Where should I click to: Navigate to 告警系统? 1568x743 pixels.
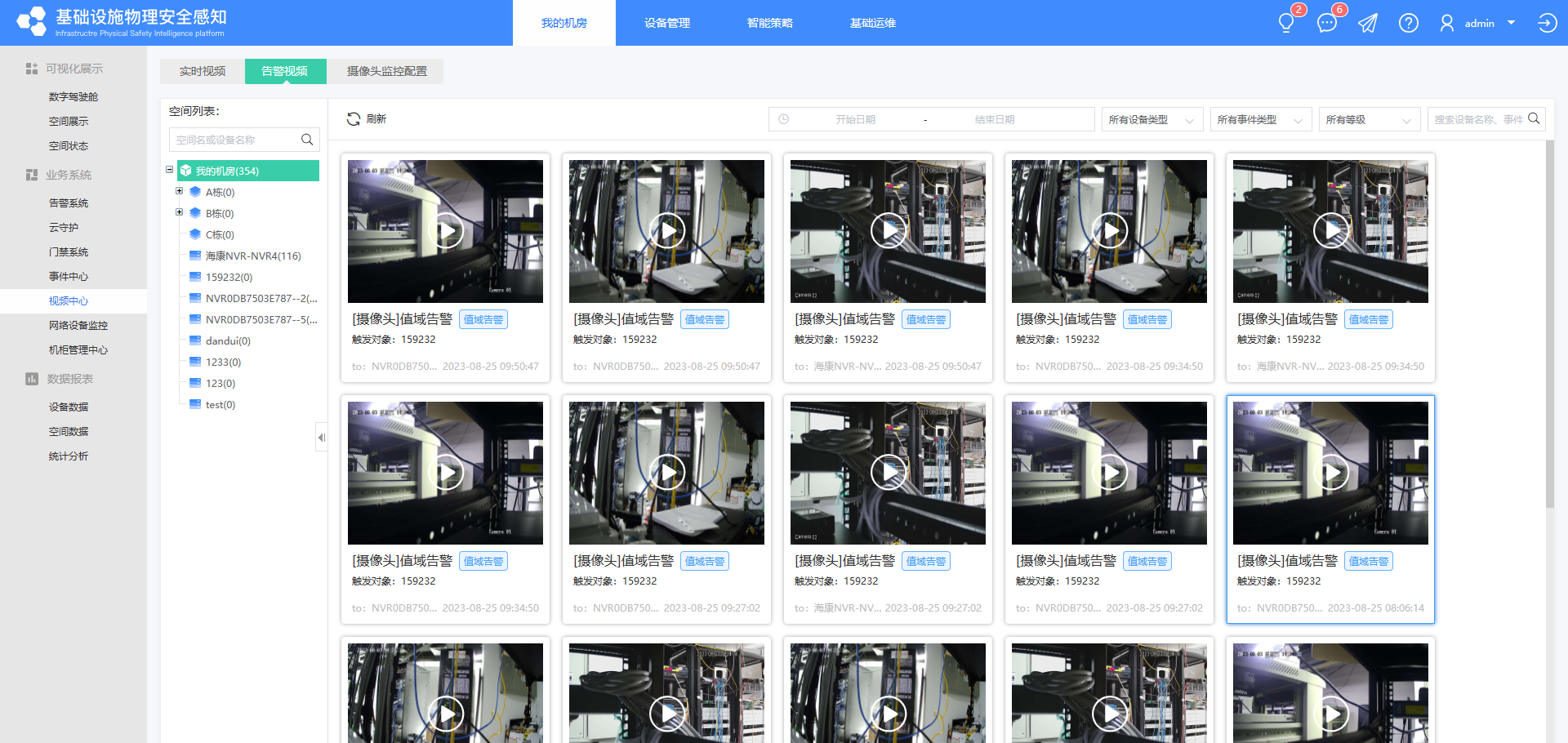(69, 202)
